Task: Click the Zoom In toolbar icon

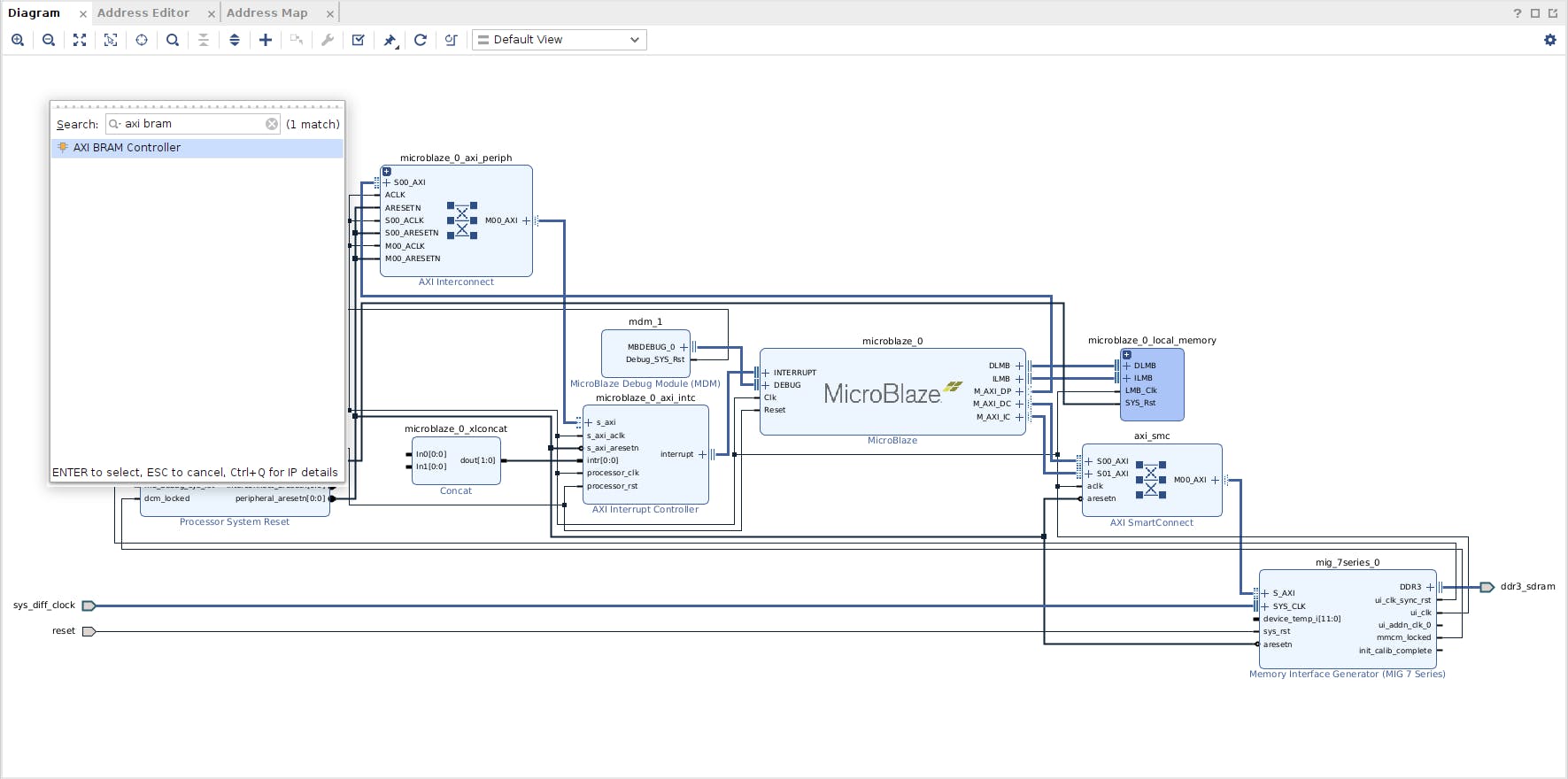Action: [x=18, y=40]
